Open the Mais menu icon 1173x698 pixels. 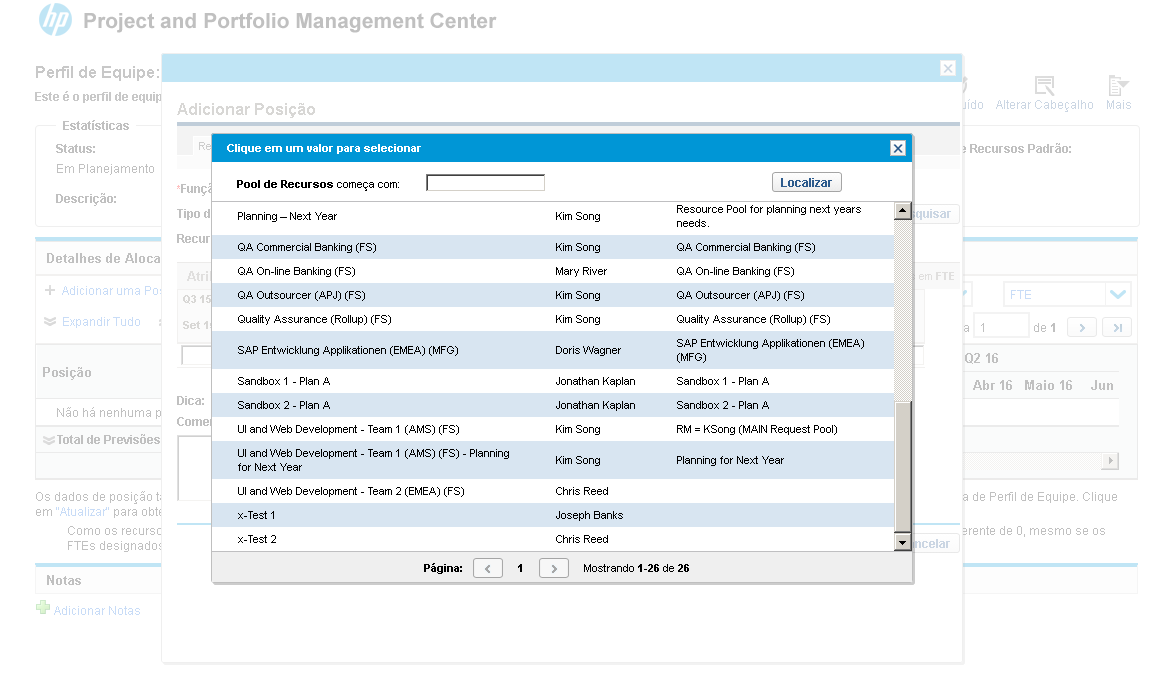(1118, 87)
